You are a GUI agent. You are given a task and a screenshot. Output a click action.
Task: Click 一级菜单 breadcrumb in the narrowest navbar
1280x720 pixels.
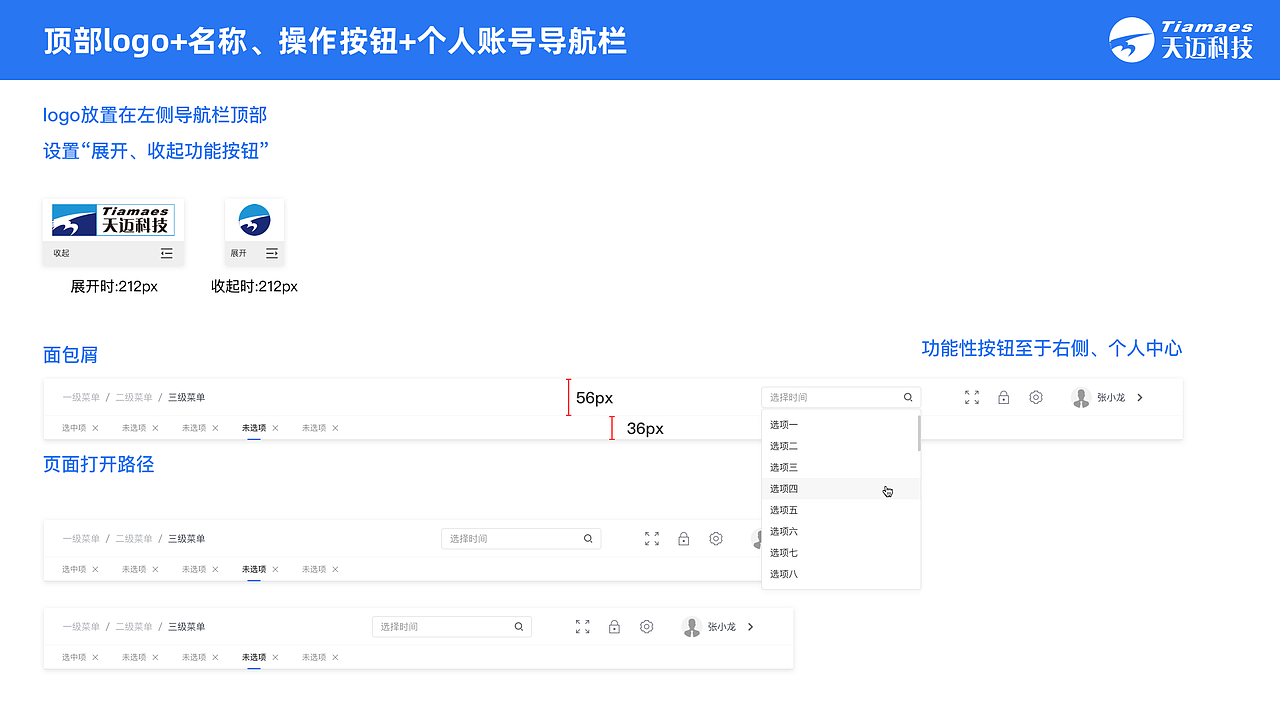(81, 627)
